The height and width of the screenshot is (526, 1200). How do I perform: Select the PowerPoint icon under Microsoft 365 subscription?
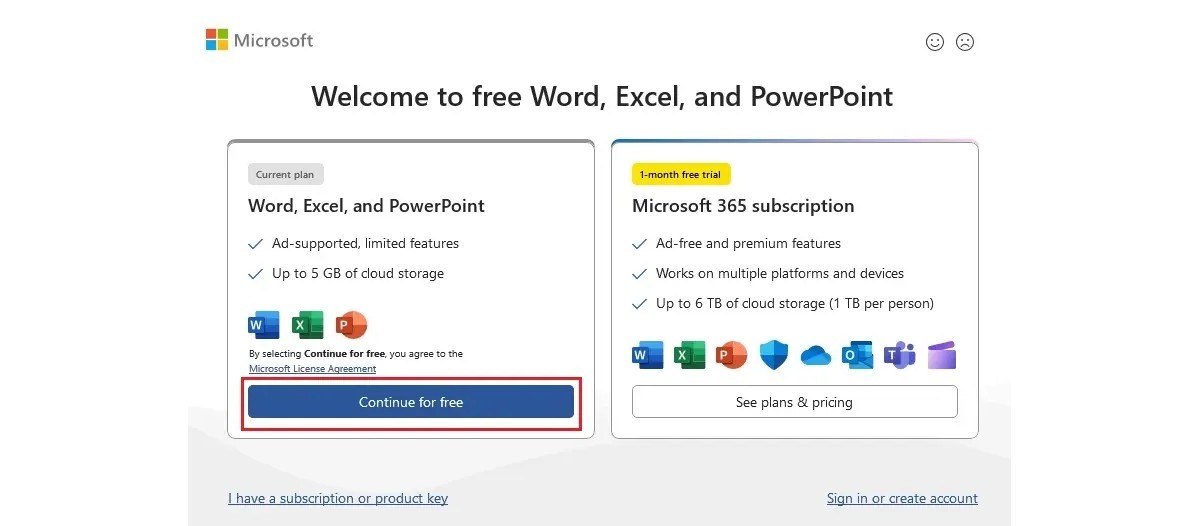pyautogui.click(x=732, y=355)
